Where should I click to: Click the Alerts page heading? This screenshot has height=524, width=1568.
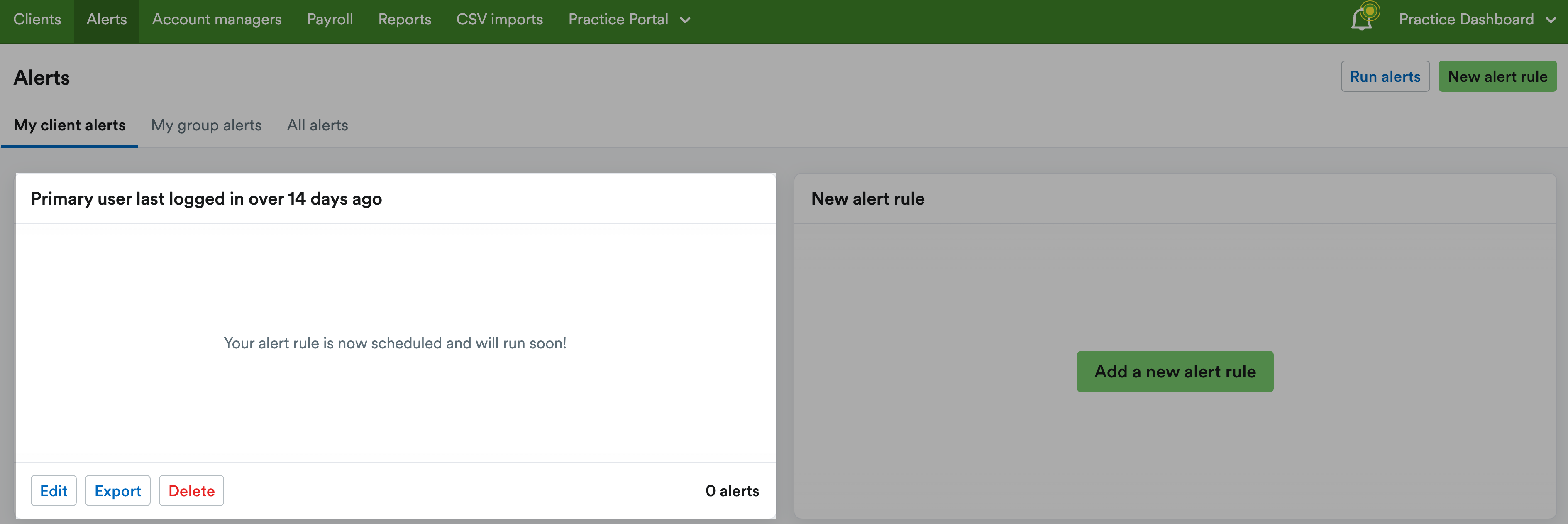[x=42, y=77]
